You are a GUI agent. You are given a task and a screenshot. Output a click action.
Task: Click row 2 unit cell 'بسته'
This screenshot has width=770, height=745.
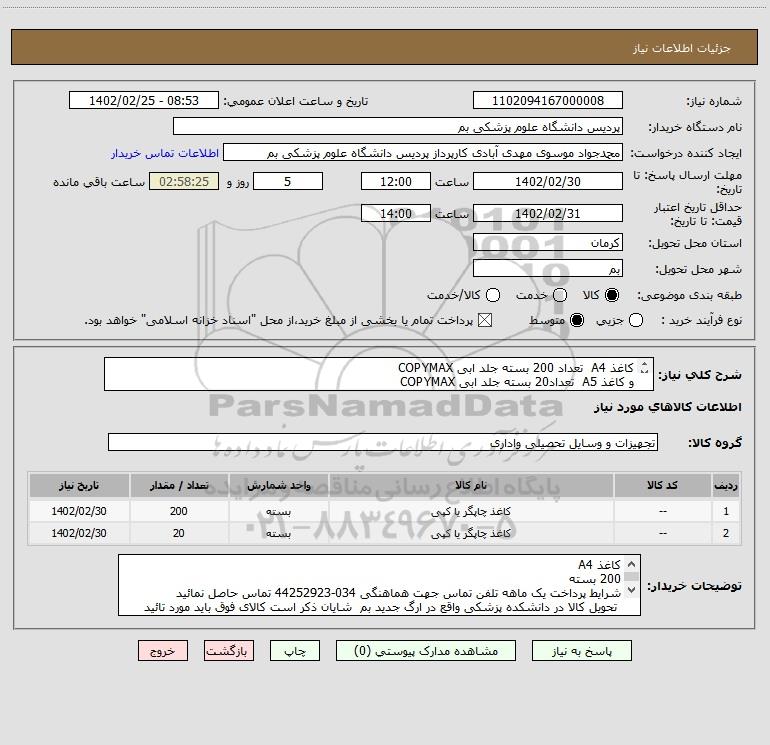[x=278, y=533]
